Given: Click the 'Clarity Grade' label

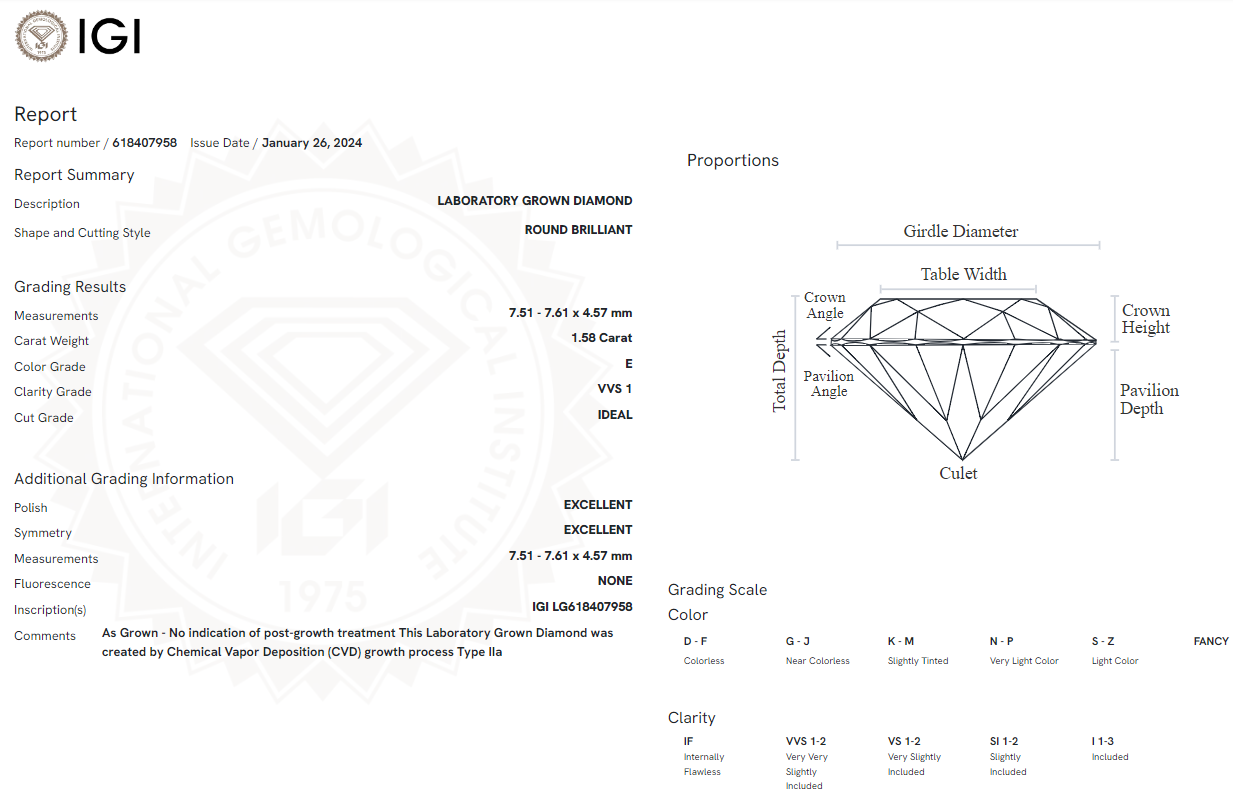Looking at the screenshot, I should coord(53,392).
